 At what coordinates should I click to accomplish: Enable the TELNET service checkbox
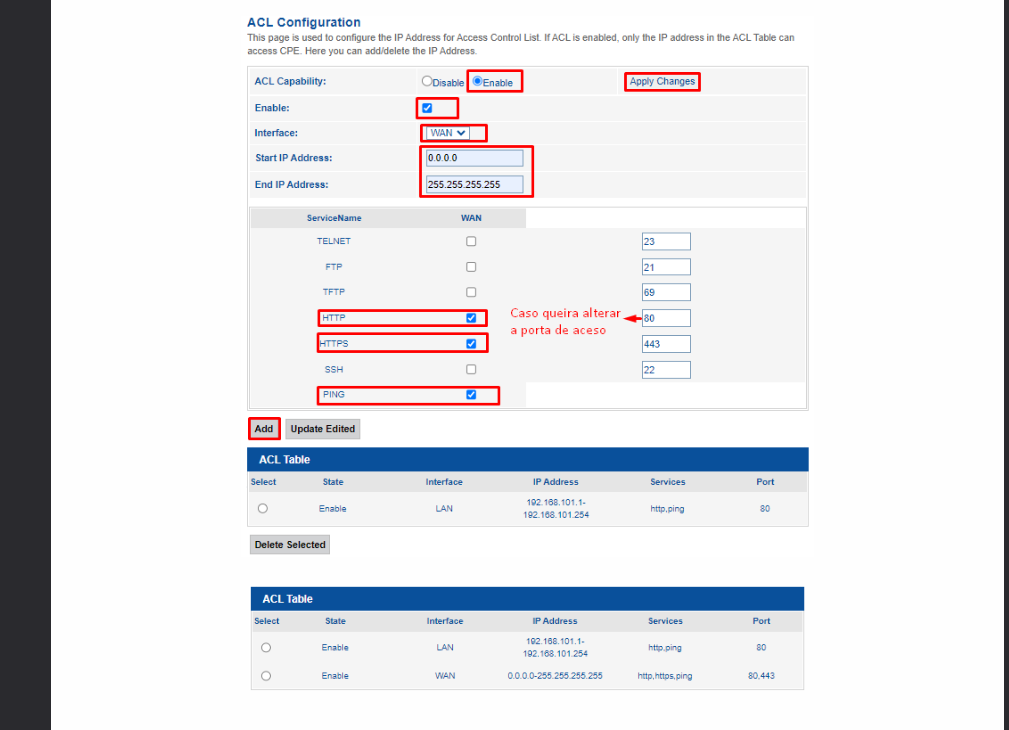pyautogui.click(x=471, y=241)
